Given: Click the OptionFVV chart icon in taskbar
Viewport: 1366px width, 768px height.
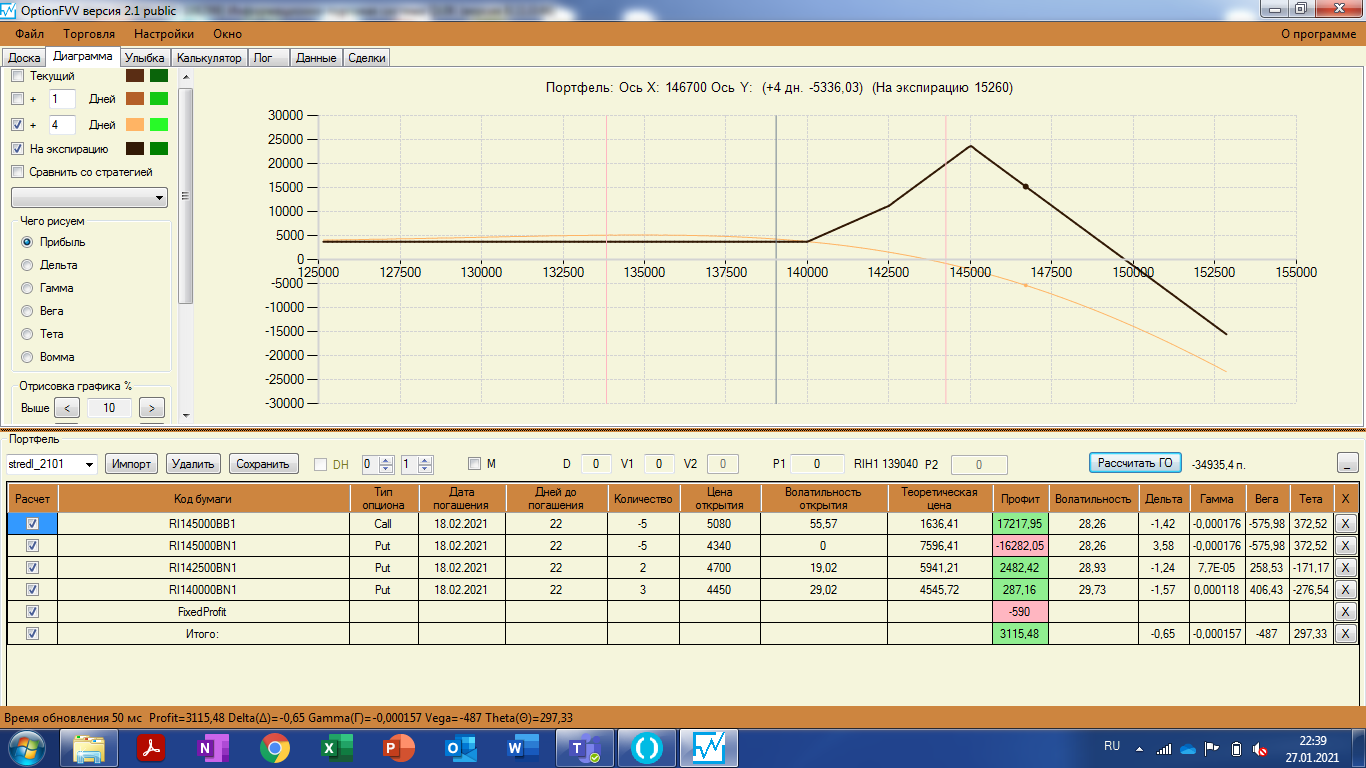Looking at the screenshot, I should pyautogui.click(x=710, y=748).
